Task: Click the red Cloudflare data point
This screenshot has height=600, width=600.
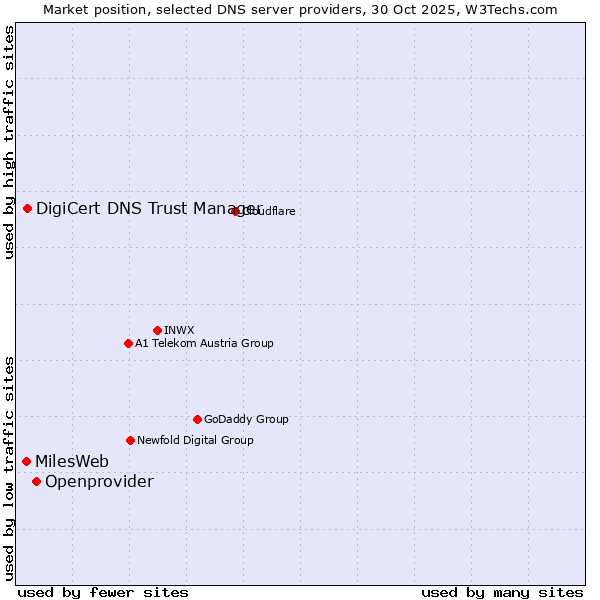Action: [236, 211]
